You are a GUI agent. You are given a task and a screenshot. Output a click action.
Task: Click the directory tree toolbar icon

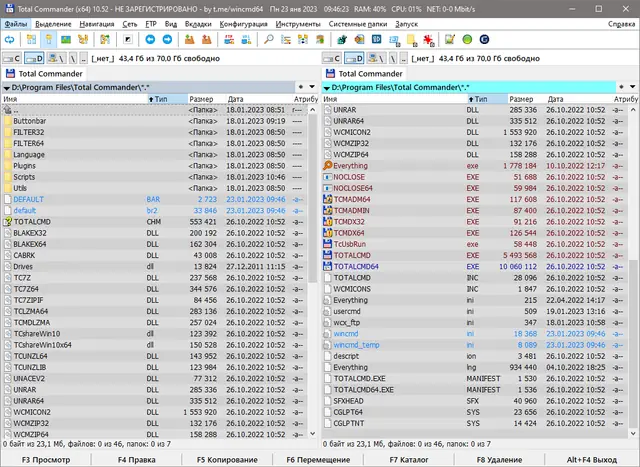pyautogui.click(x=83, y=40)
